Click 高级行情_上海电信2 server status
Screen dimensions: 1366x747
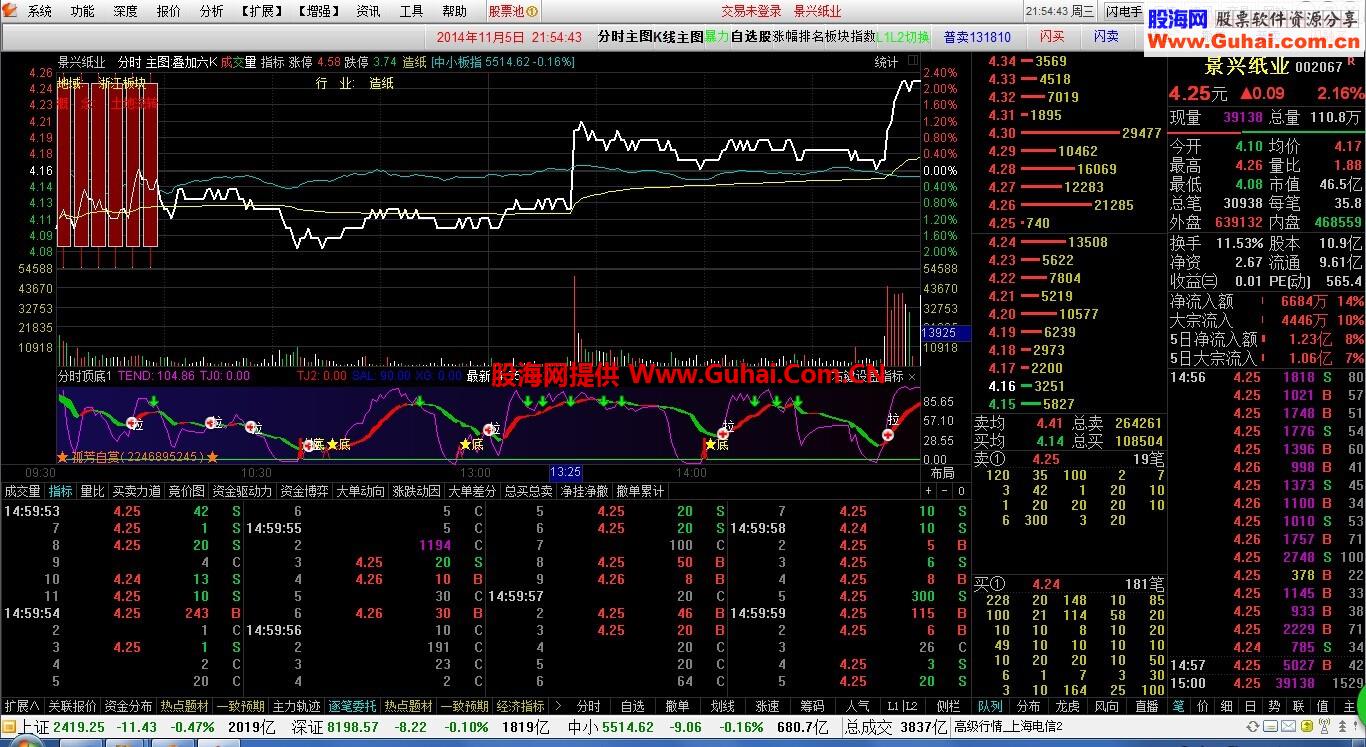1008,727
